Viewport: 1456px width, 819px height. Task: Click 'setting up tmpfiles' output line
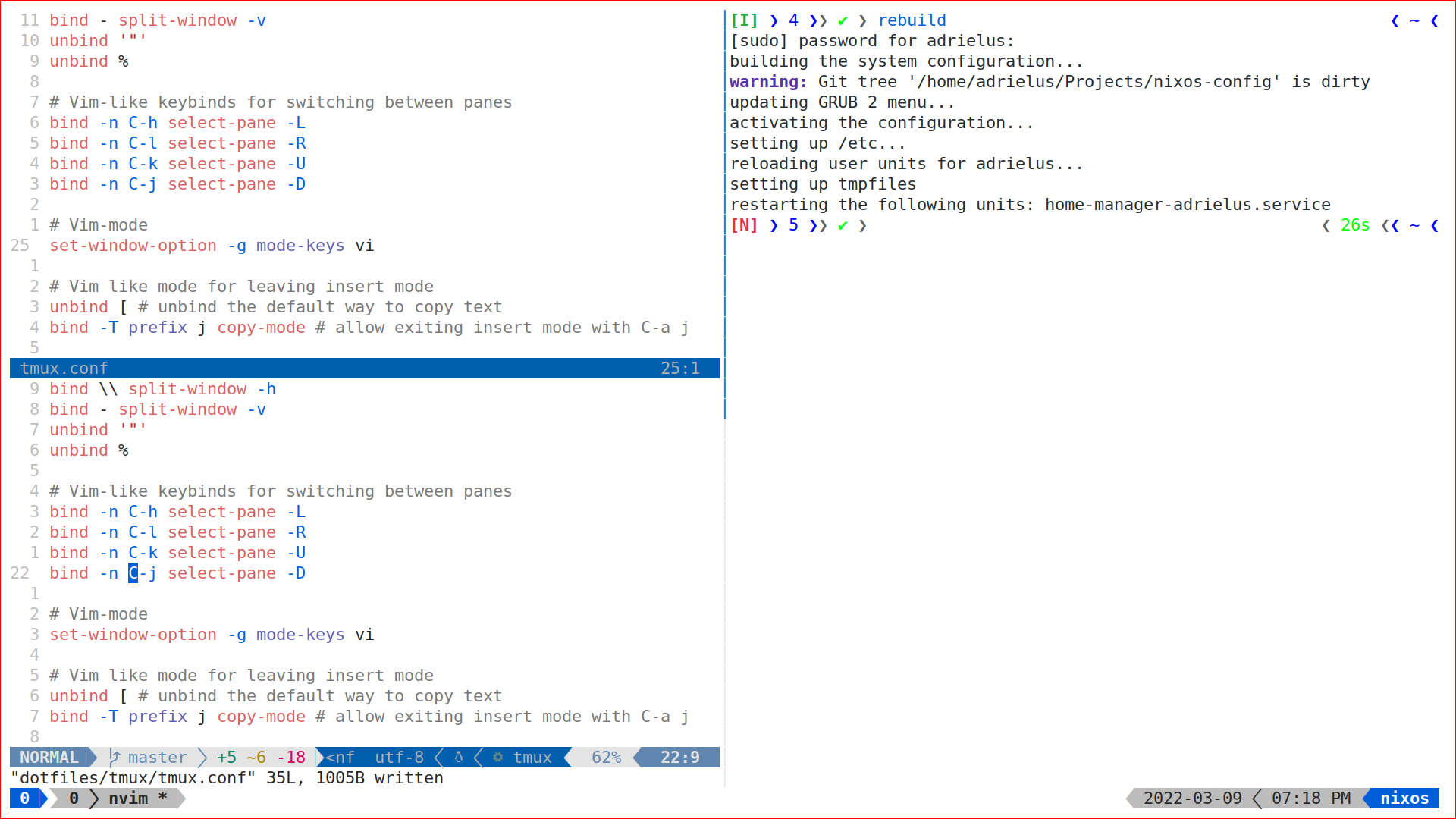coord(823,184)
